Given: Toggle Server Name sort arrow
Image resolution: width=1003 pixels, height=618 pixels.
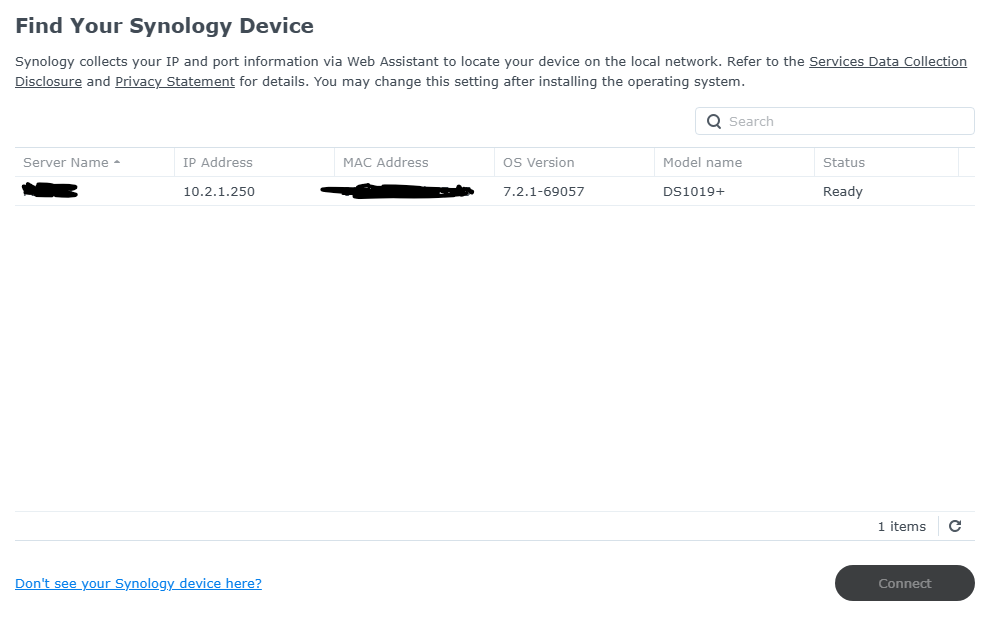Looking at the screenshot, I should (117, 162).
